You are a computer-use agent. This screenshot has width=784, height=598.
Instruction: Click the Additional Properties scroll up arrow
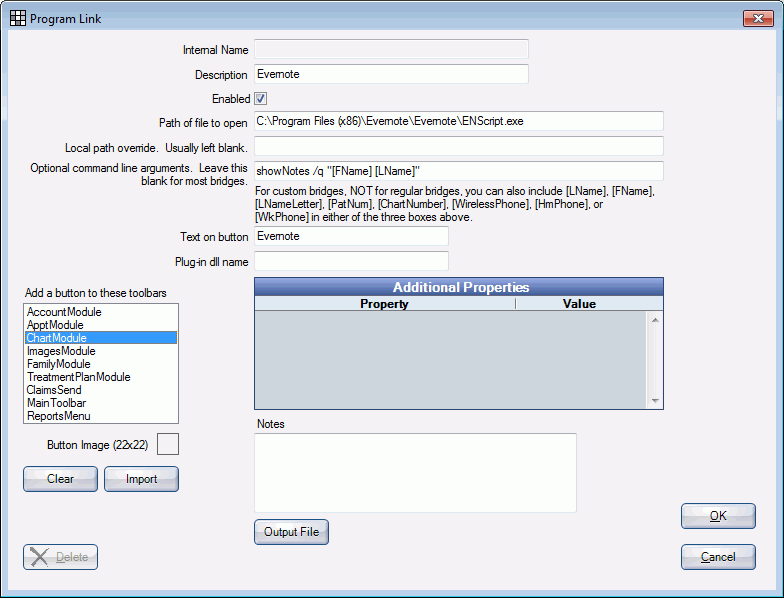(x=655, y=320)
